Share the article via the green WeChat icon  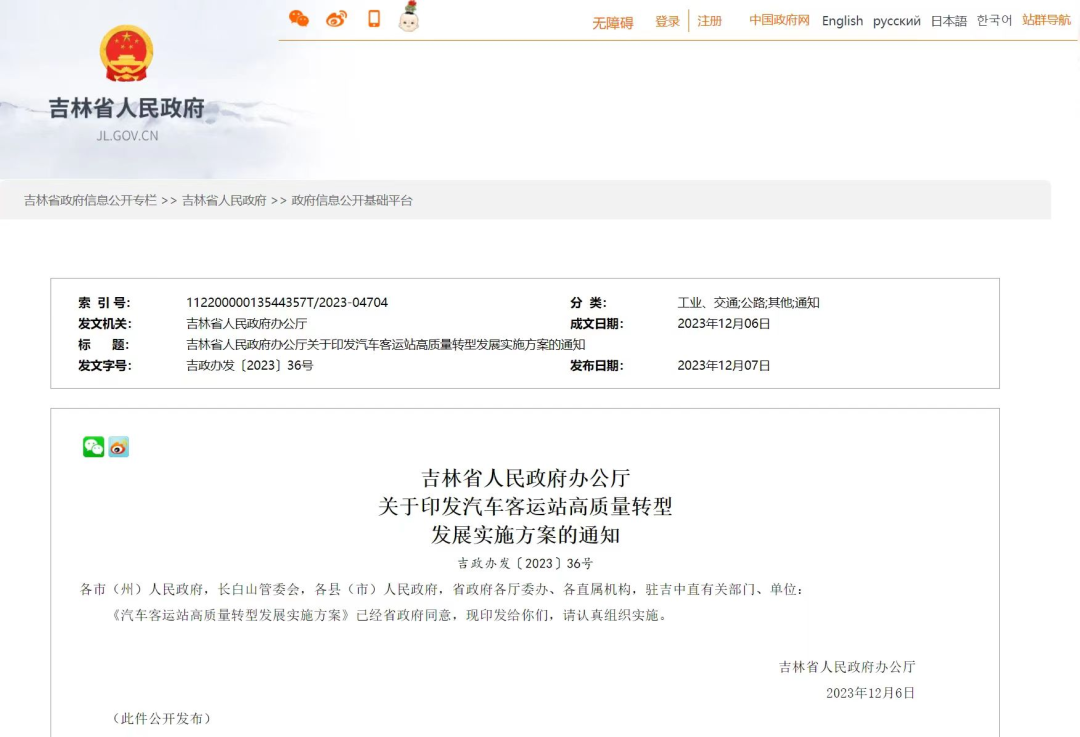(91, 447)
